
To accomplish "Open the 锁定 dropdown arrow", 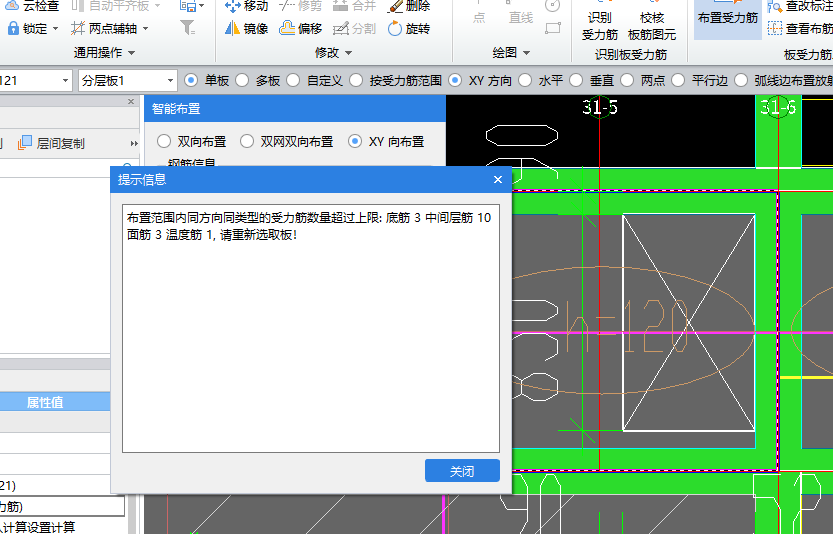I will [x=55, y=28].
